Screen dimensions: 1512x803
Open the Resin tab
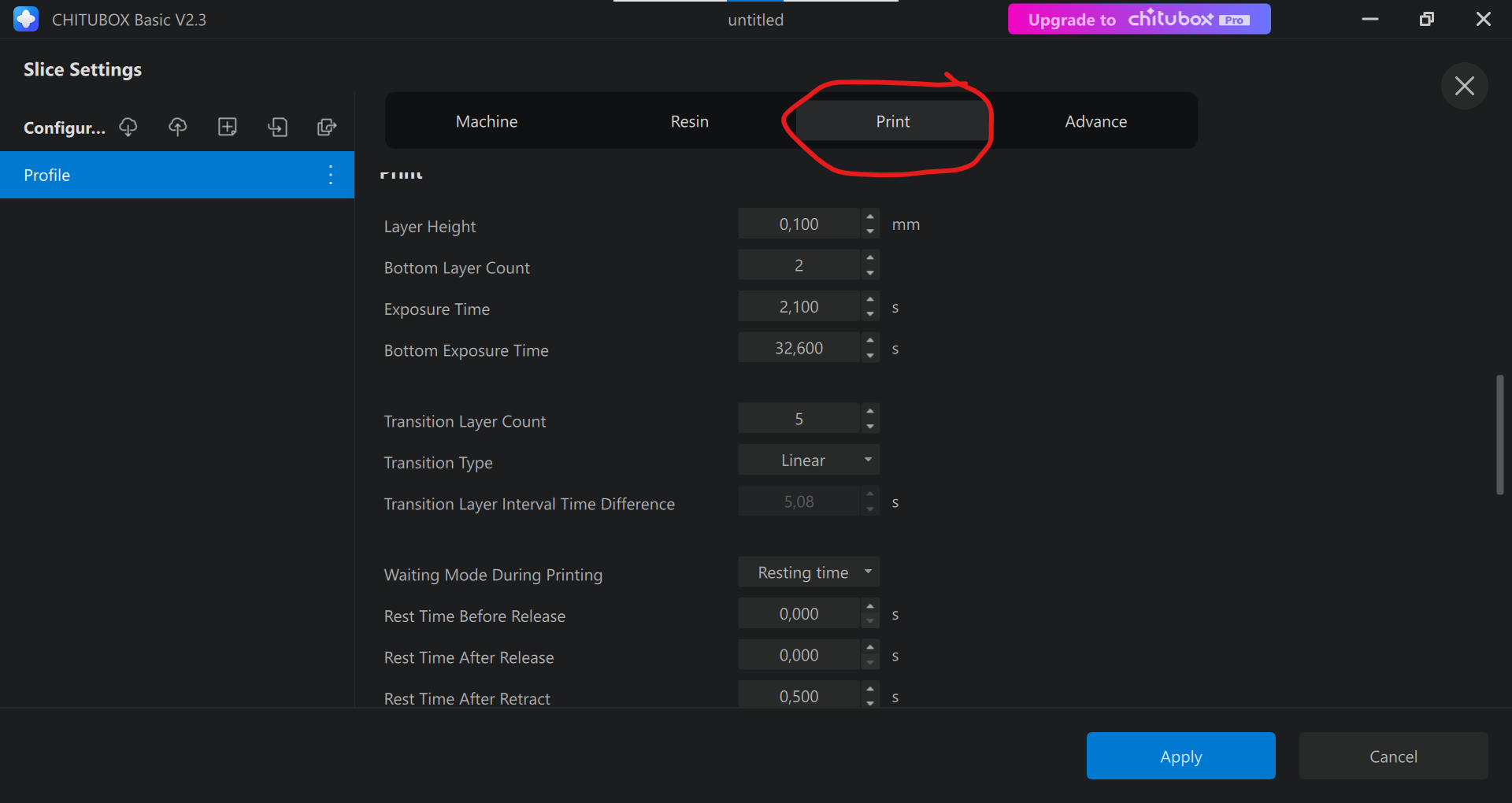point(689,121)
